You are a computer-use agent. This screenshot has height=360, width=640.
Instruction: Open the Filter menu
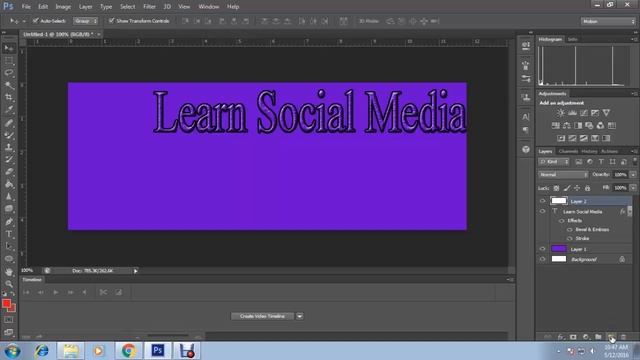149,7
